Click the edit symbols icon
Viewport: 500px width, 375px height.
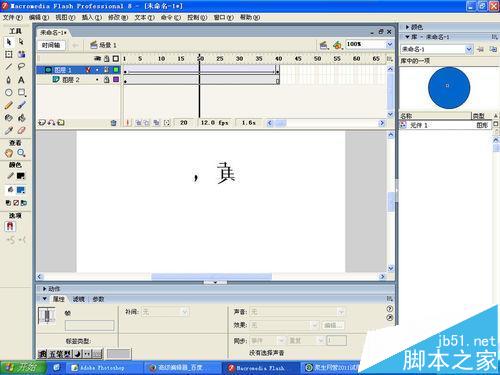(x=337, y=45)
